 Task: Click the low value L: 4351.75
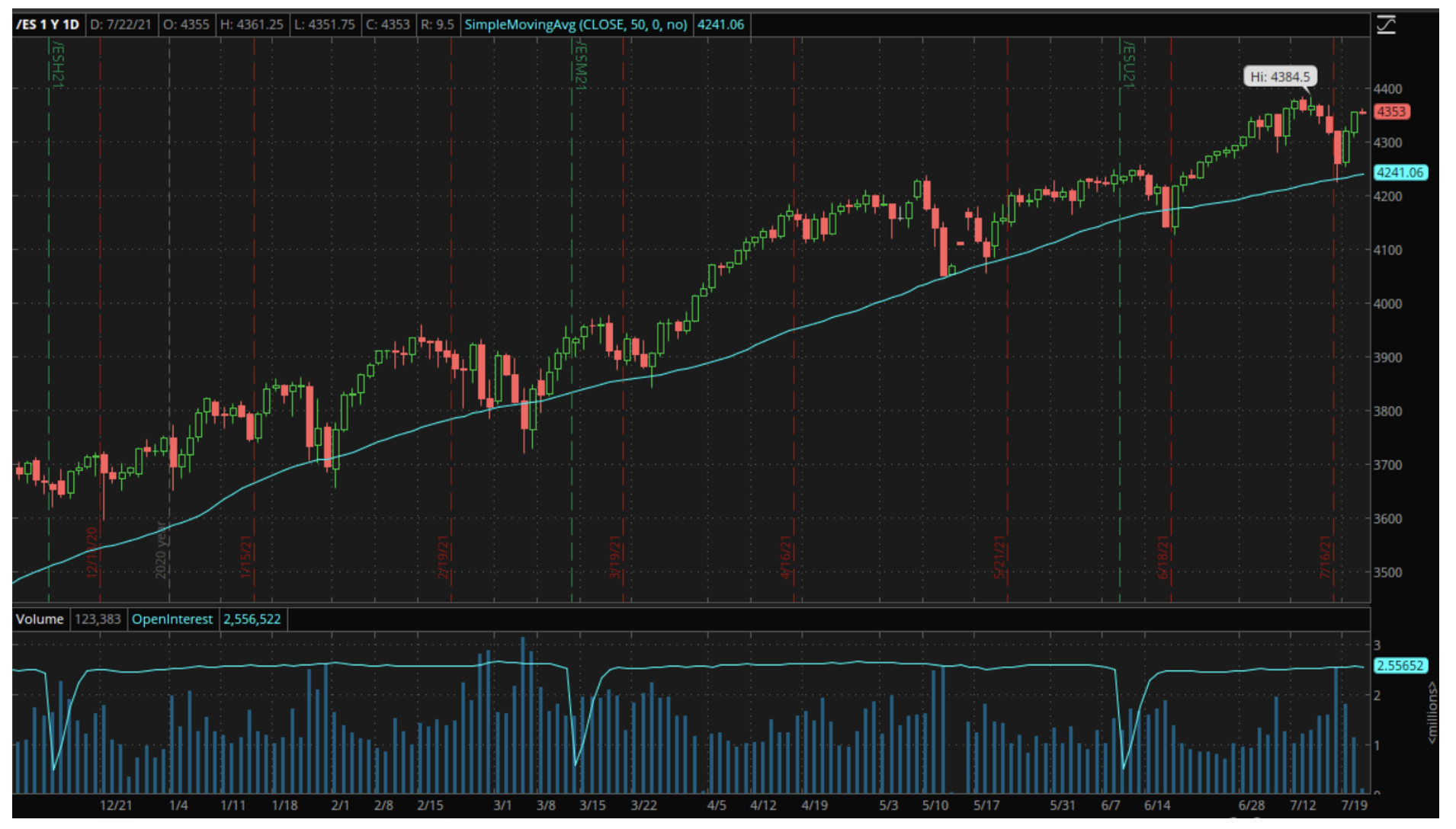[x=325, y=24]
